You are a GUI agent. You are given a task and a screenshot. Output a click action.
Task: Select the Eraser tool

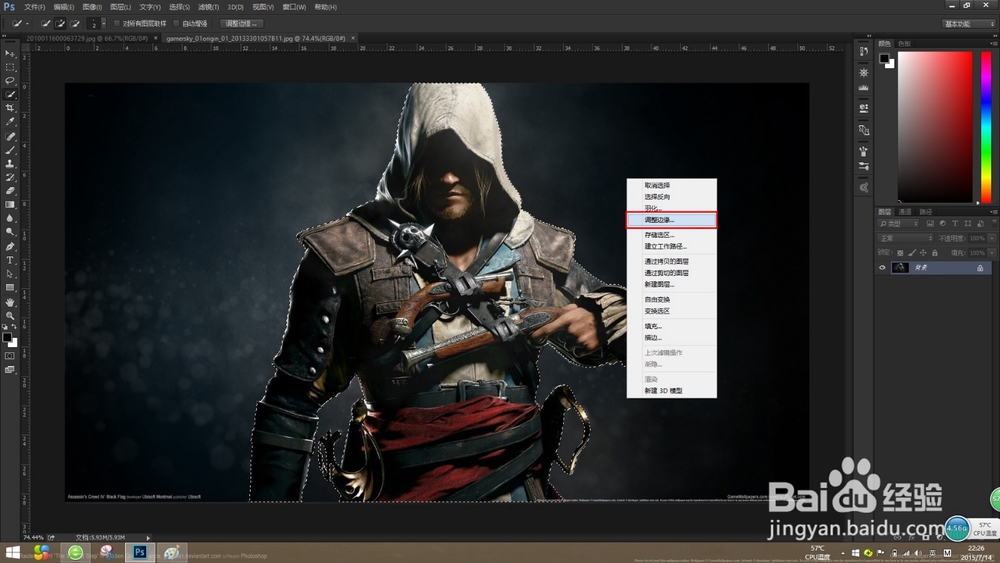[10, 191]
